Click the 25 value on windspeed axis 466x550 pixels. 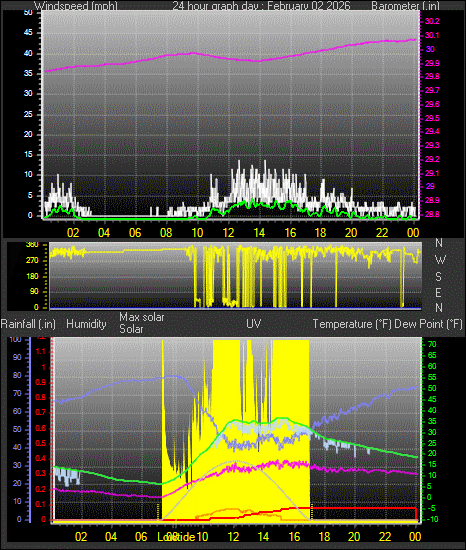tap(28, 115)
